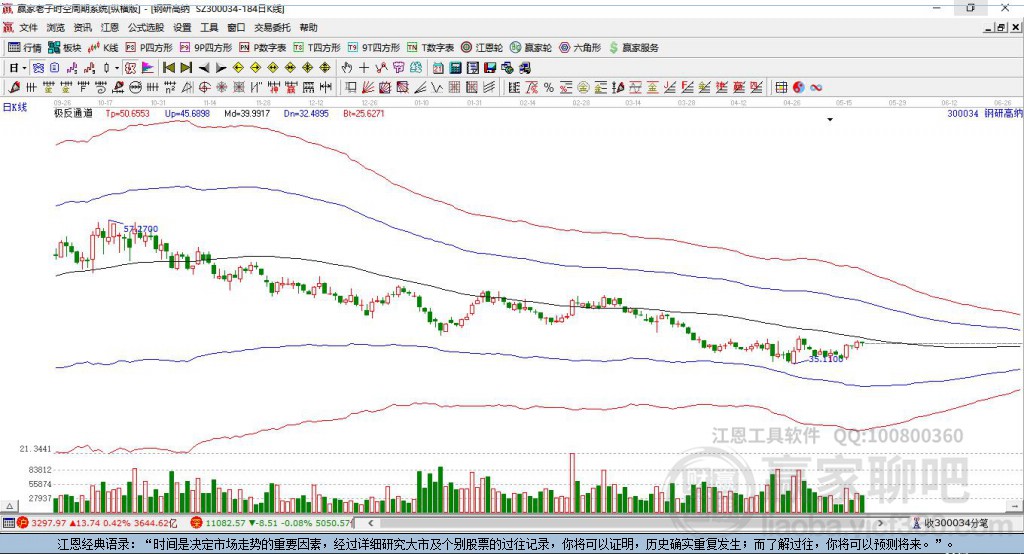Click the 日K线 label
This screenshot has height=554, width=1024.
[x=15, y=107]
